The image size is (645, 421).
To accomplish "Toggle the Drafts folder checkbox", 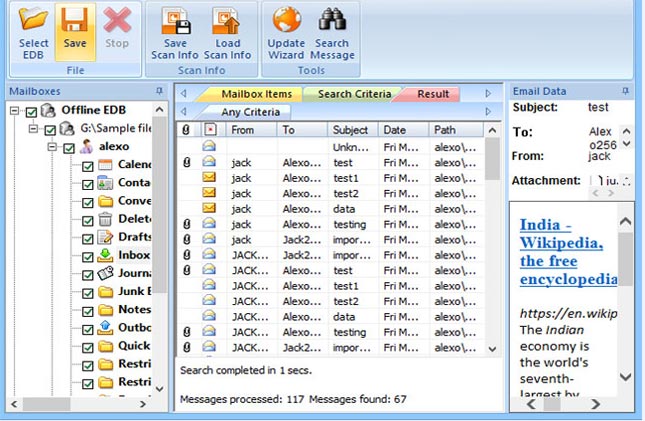I will point(88,239).
